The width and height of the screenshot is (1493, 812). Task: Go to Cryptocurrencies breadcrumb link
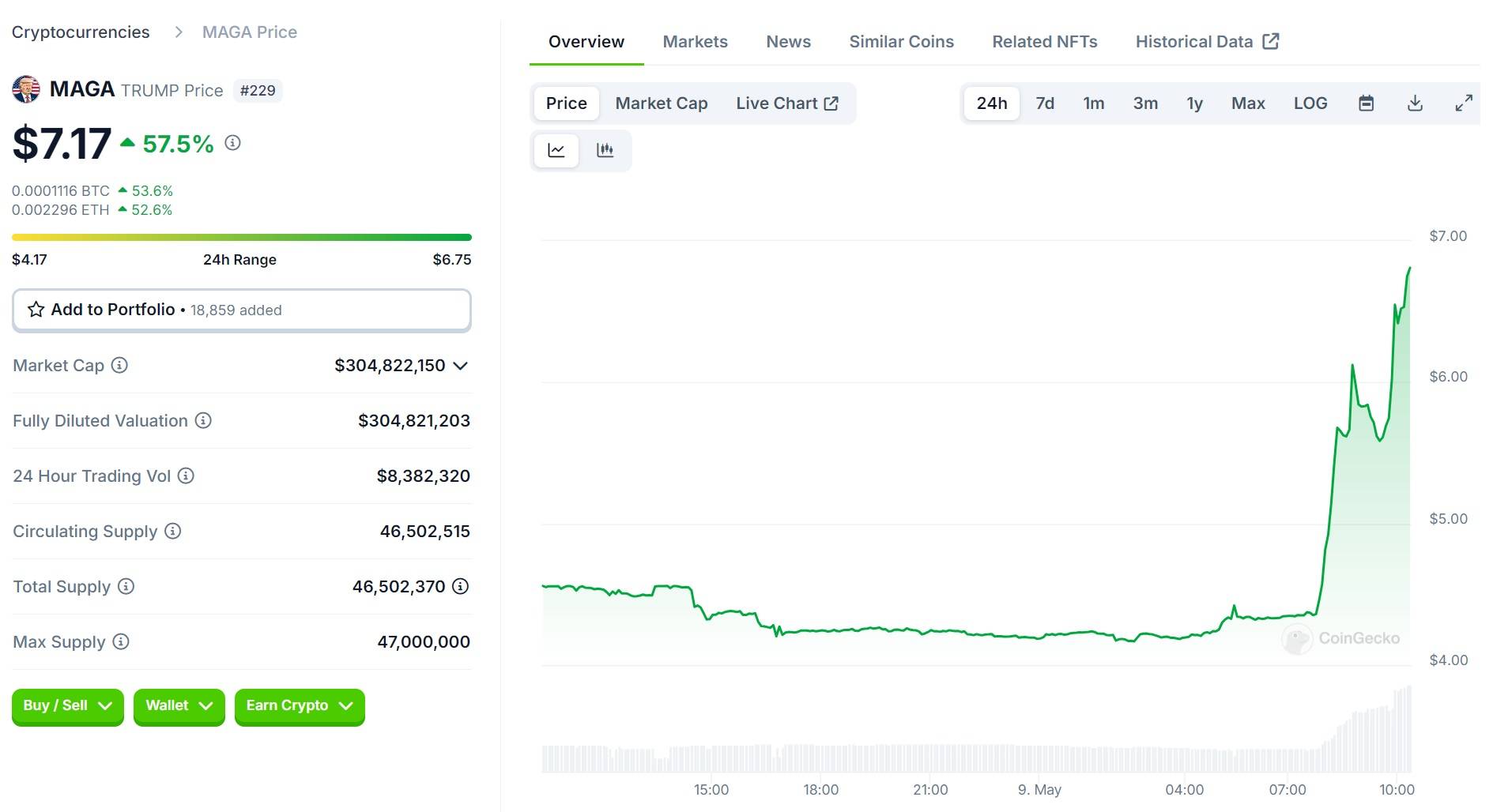[81, 32]
